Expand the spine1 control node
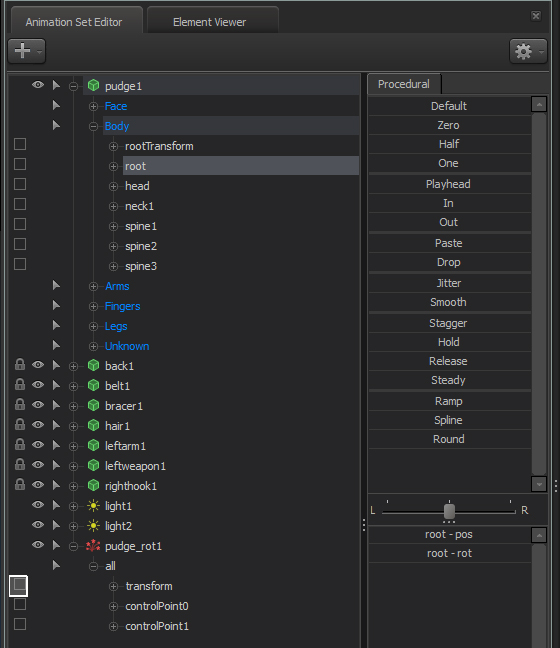Viewport: 560px width, 648px height. point(113,226)
